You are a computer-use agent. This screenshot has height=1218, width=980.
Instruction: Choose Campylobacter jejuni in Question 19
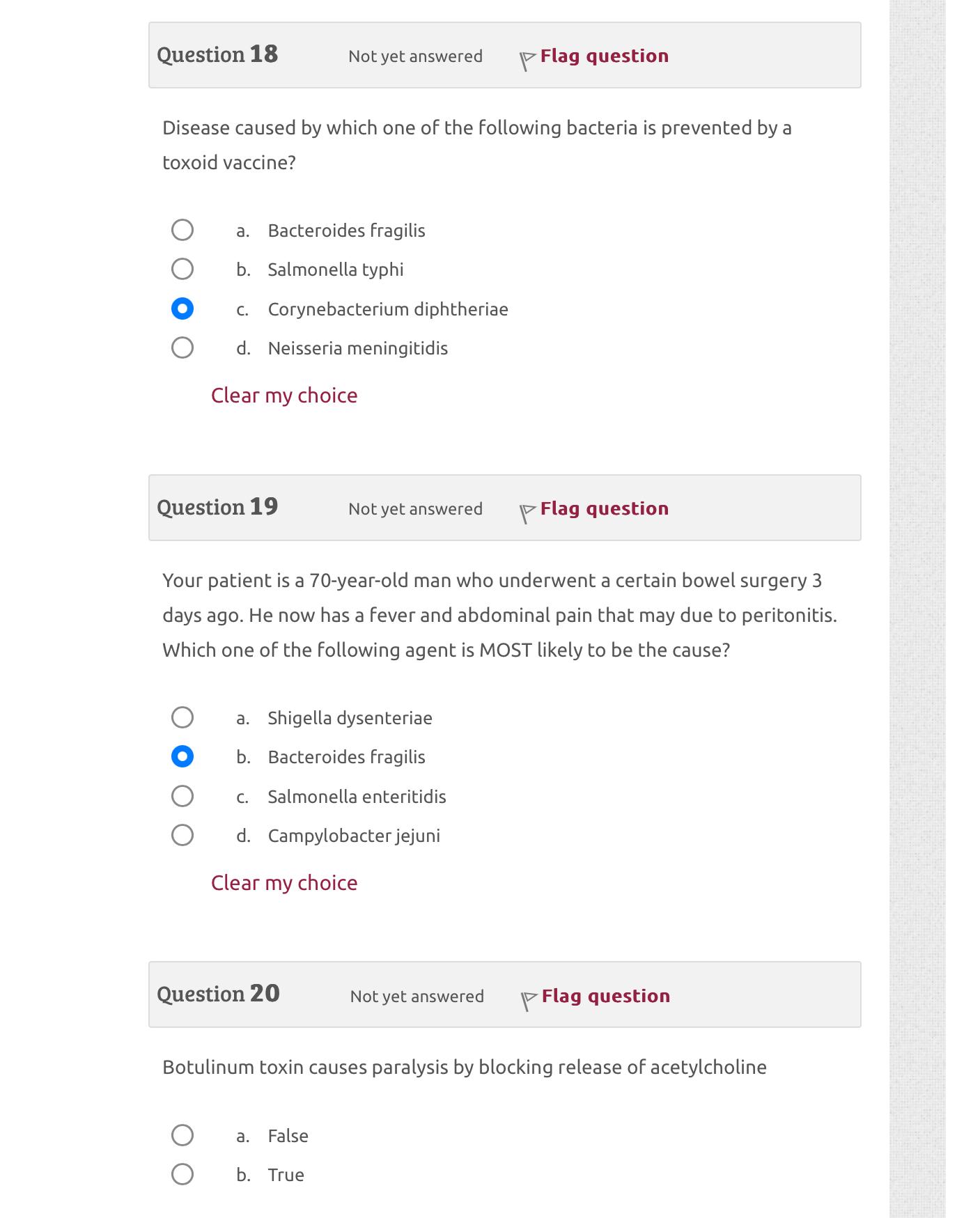182,834
